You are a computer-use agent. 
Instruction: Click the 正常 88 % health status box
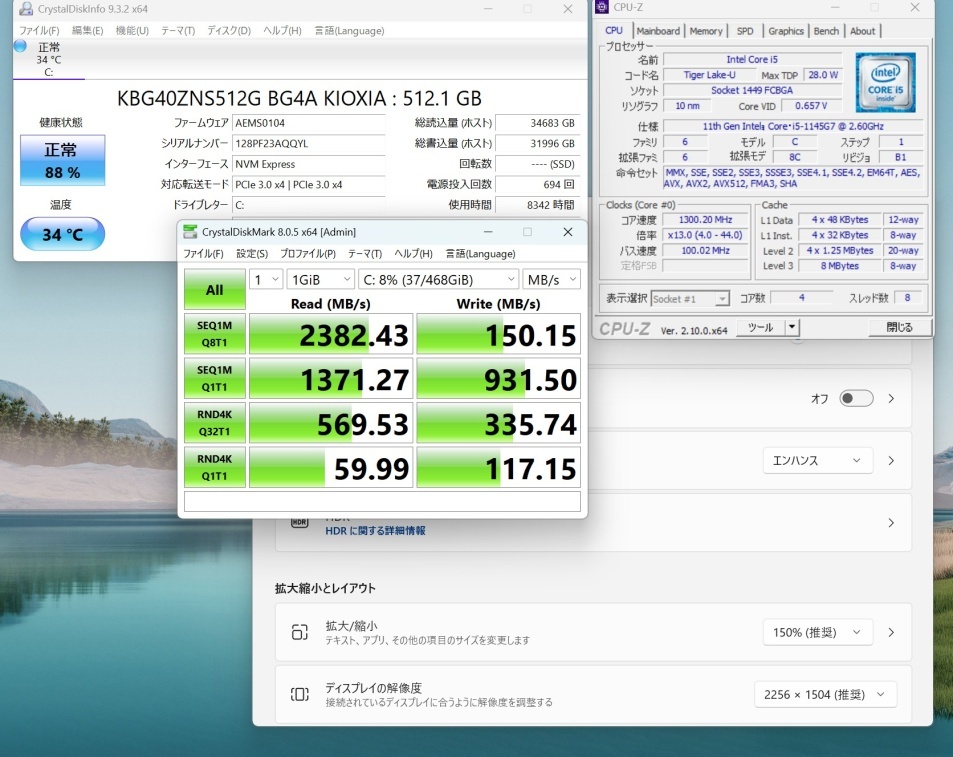(62, 162)
